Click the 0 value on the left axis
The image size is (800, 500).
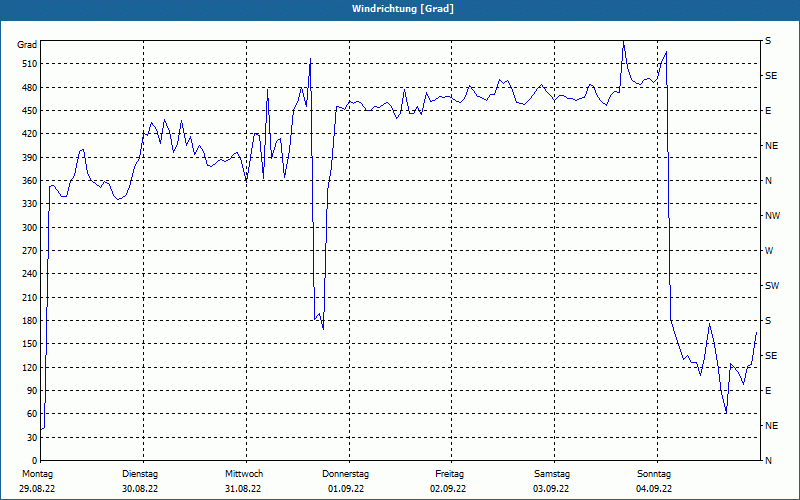click(35, 461)
